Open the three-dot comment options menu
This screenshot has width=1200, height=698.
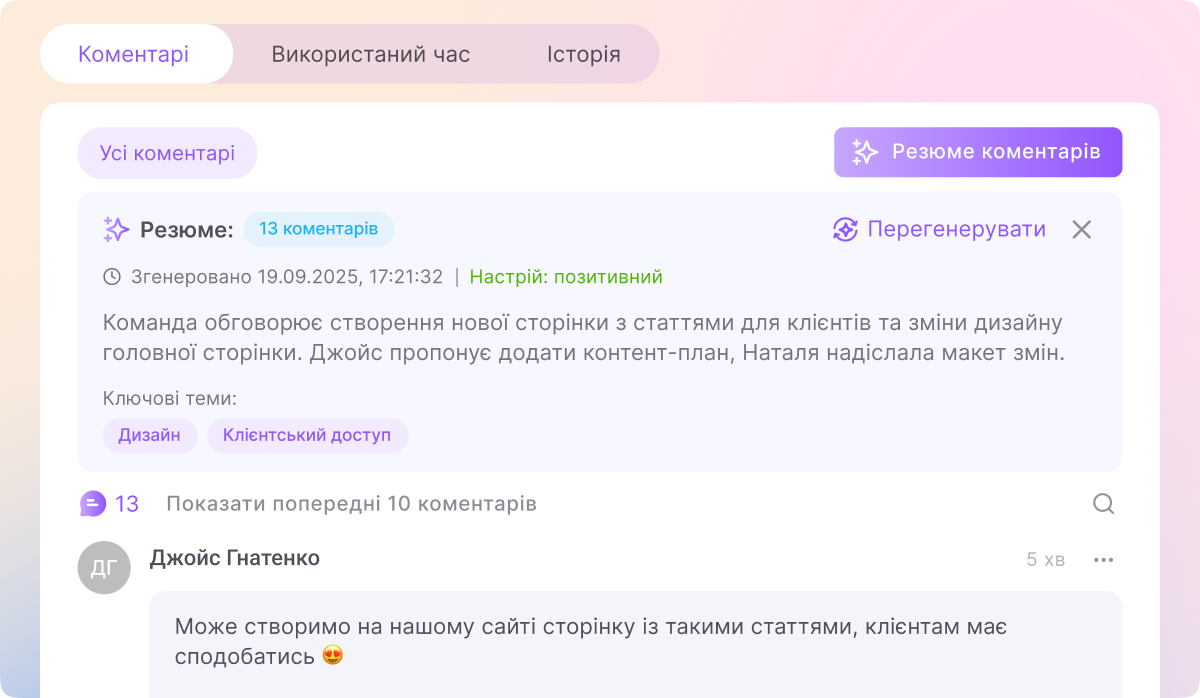click(1103, 560)
